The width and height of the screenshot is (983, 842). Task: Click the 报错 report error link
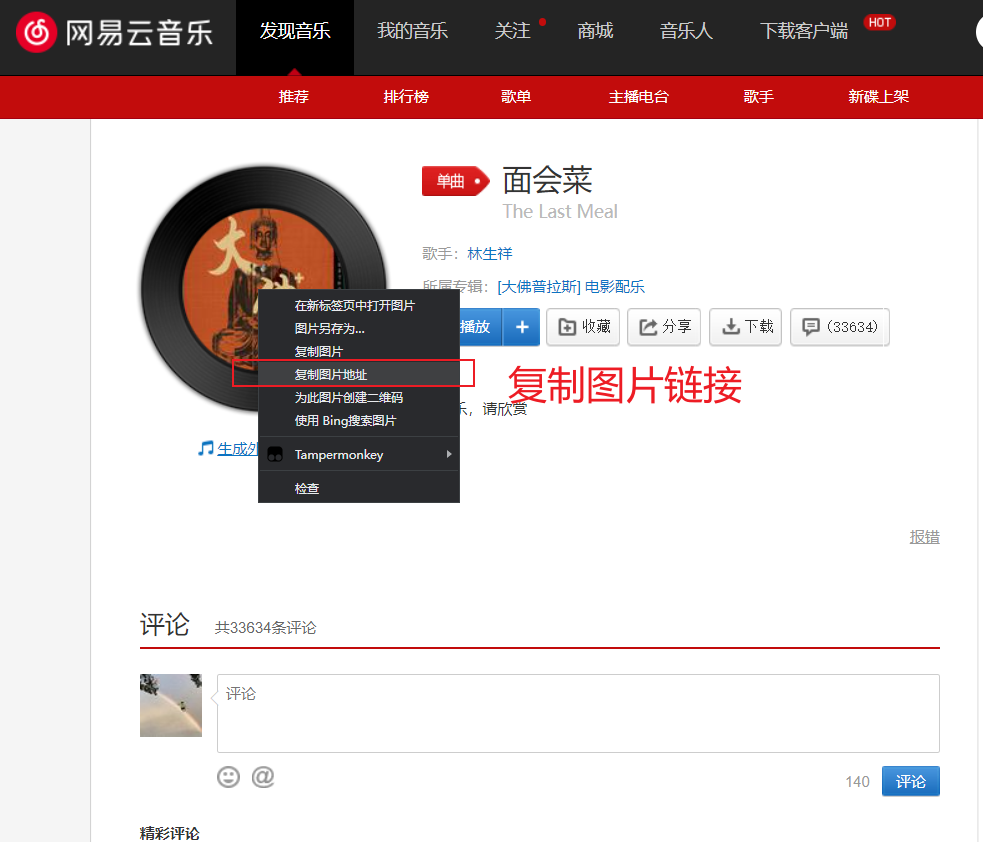pyautogui.click(x=924, y=537)
